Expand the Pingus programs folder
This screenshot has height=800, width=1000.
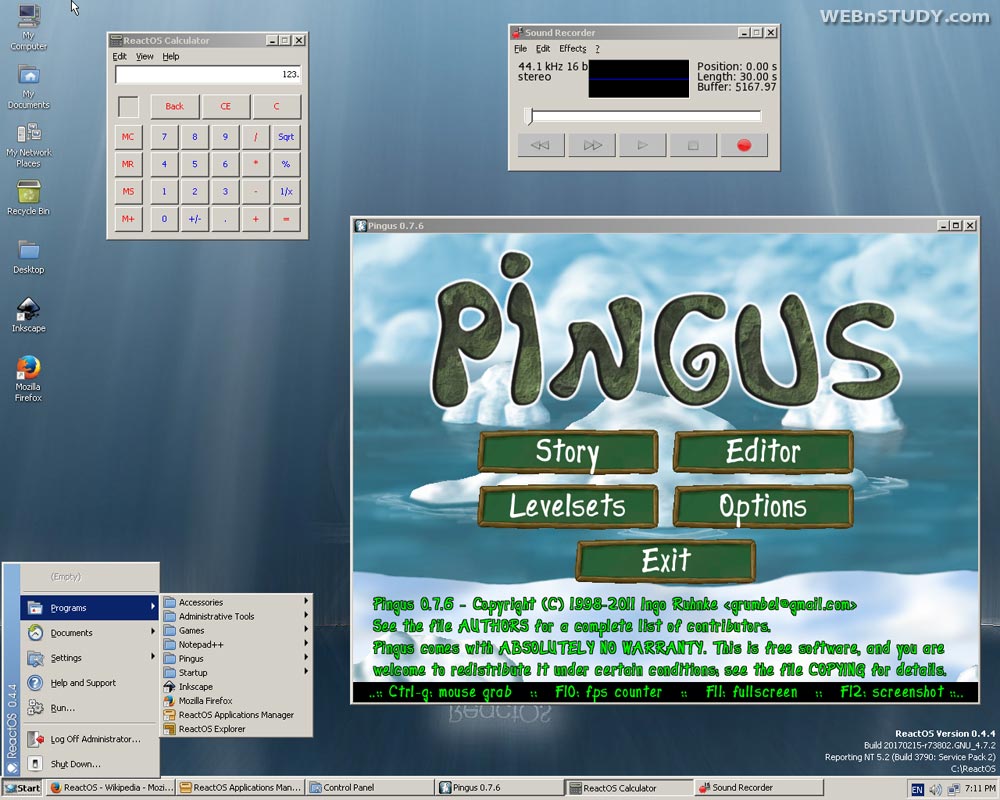tap(236, 658)
